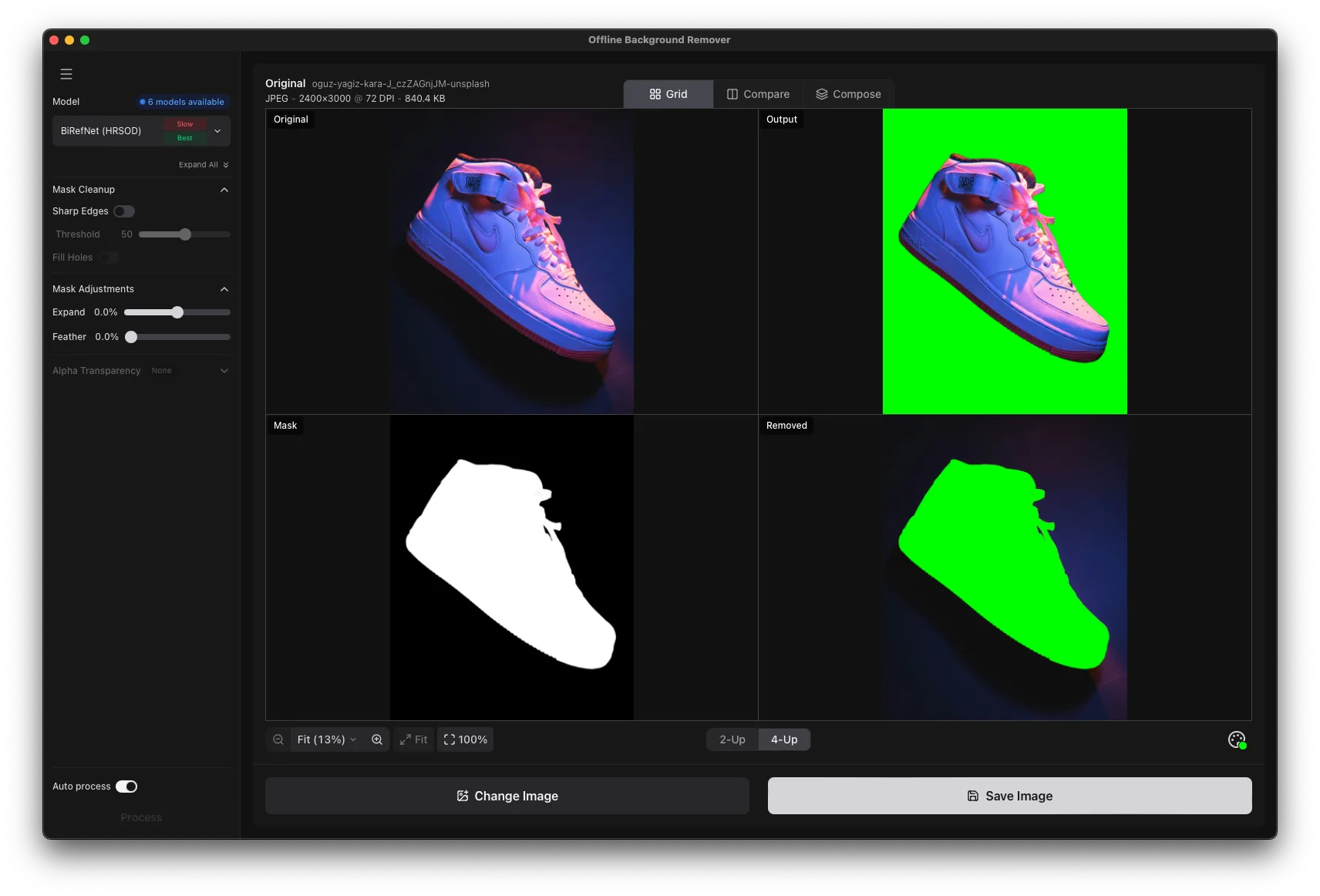Viewport: 1320px width, 896px height.
Task: Turn on Fill Holes
Action: 110,258
